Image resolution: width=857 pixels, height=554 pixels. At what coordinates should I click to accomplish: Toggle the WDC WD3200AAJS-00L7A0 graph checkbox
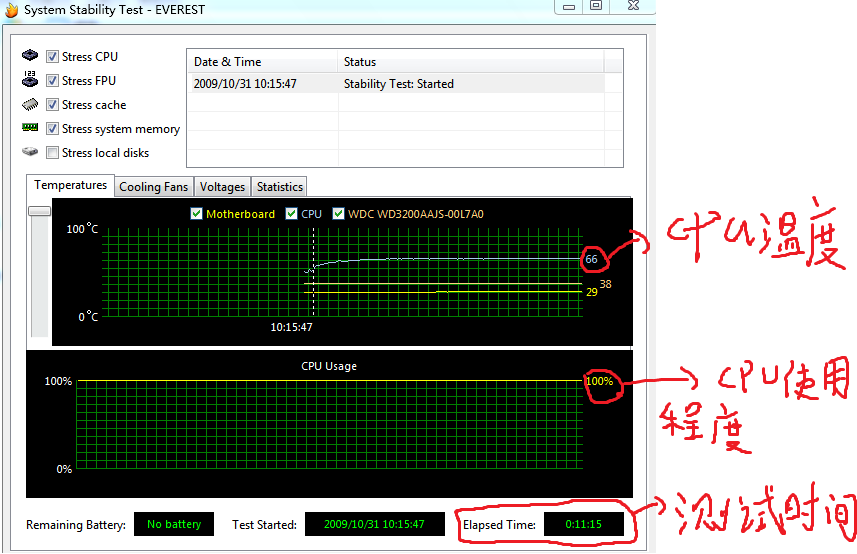[339, 214]
